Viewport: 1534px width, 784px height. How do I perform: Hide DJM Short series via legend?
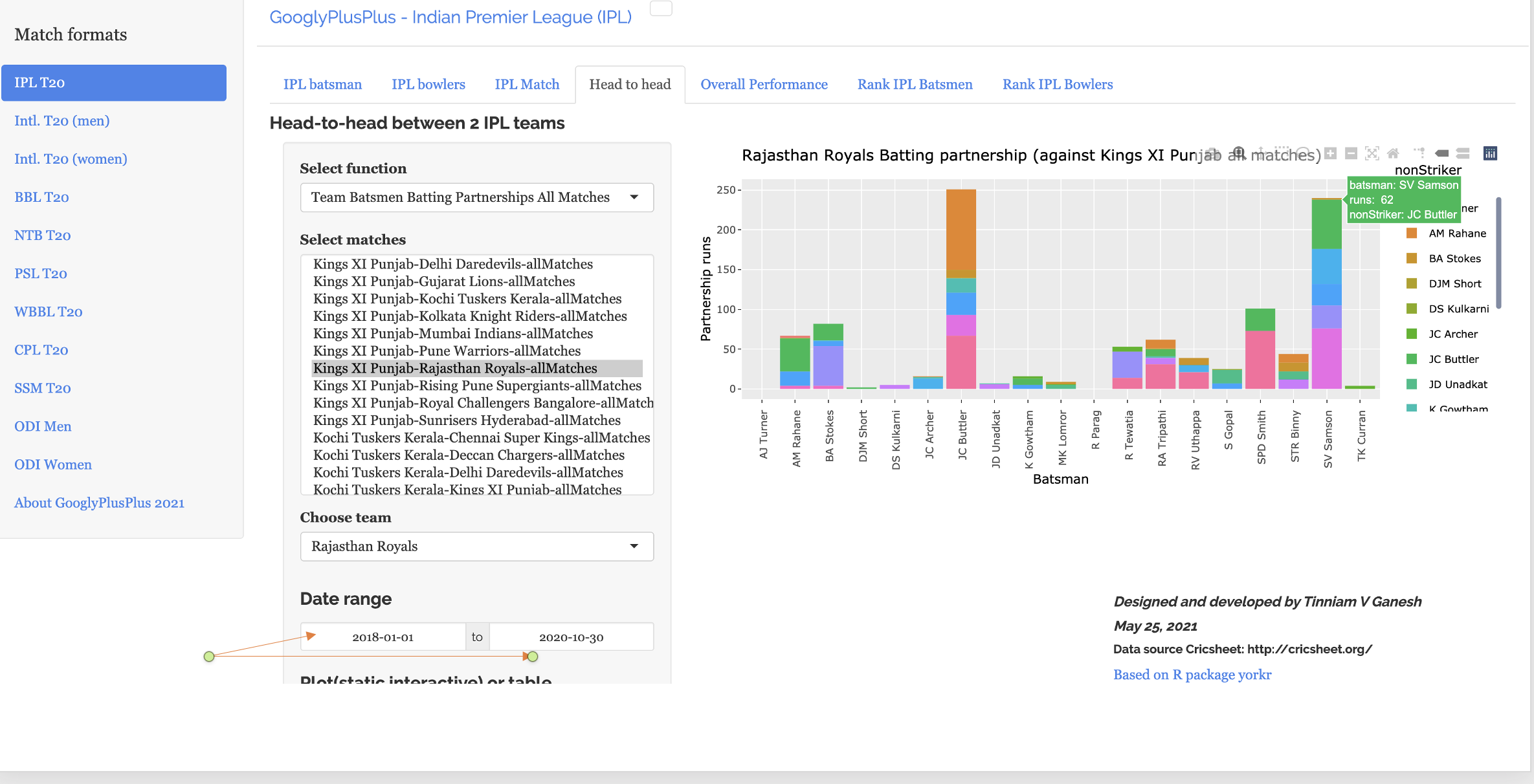tap(1454, 284)
